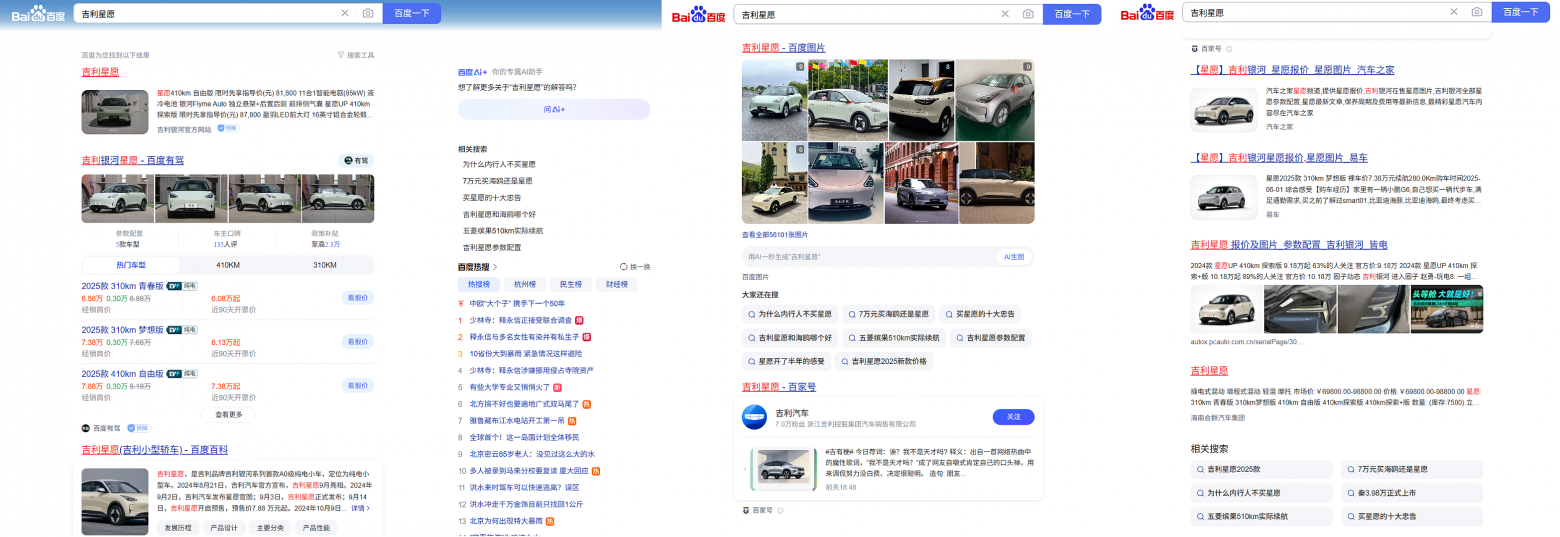Open the first car photo in 百度图片 grid
Screen dimensions: 1560x537
click(774, 100)
